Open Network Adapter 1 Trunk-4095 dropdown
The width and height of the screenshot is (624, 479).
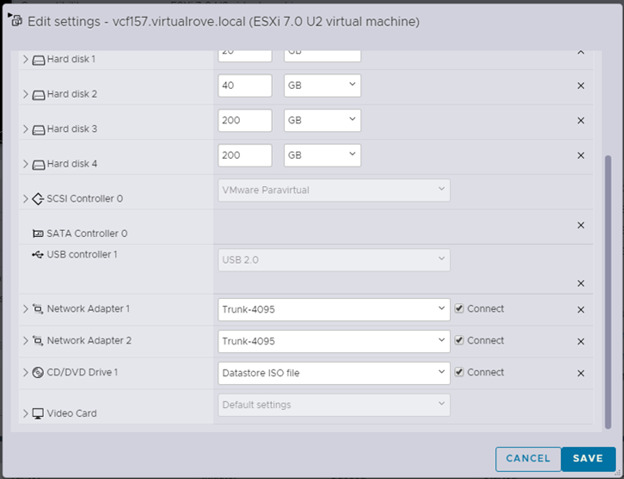click(x=333, y=309)
